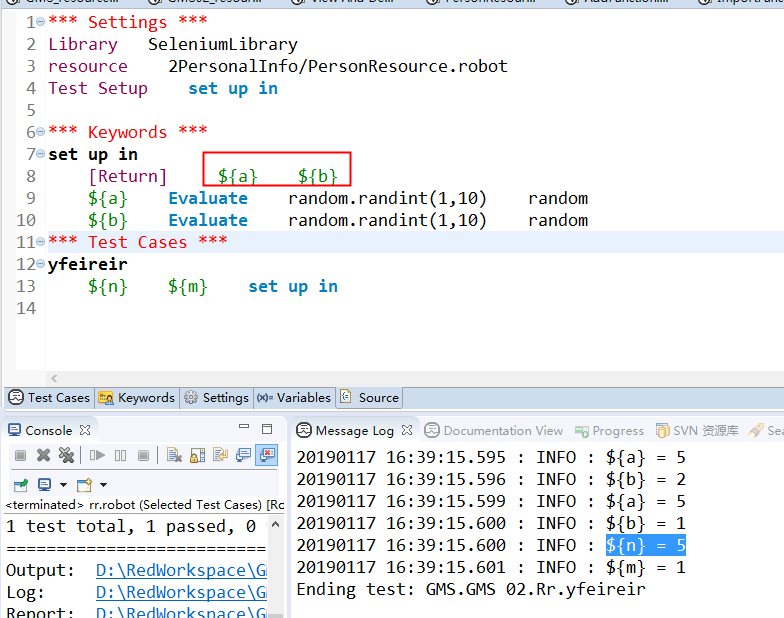Open the Output file link in Console
Screen dimensions: 784x618
pyautogui.click(x=181, y=570)
